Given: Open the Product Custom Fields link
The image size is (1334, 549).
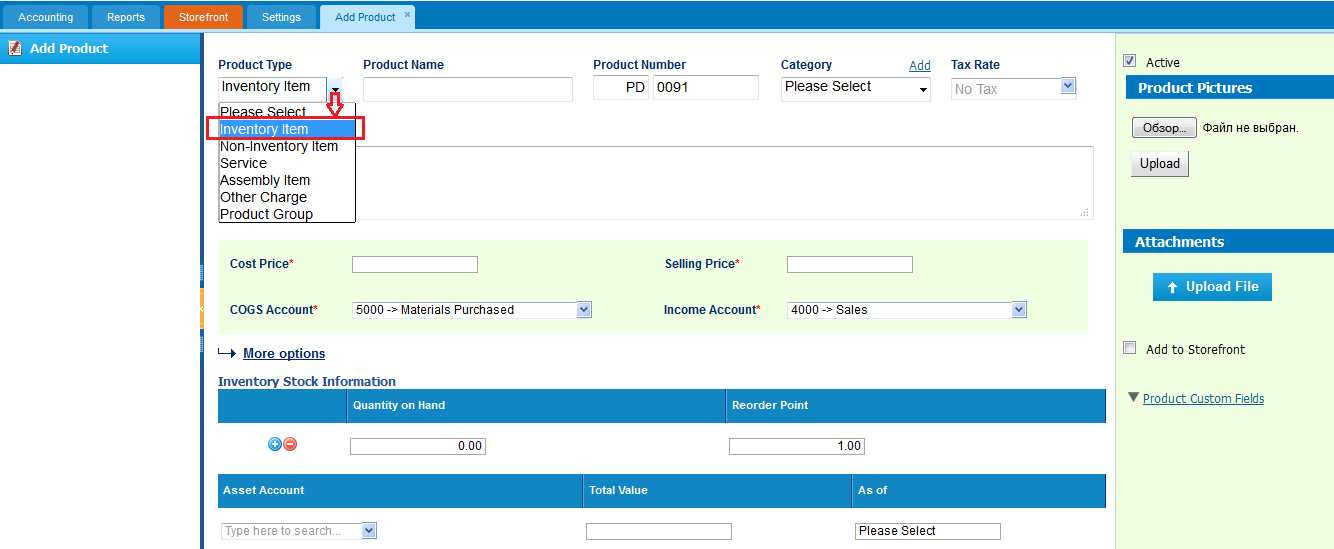Looking at the screenshot, I should pos(1203,398).
